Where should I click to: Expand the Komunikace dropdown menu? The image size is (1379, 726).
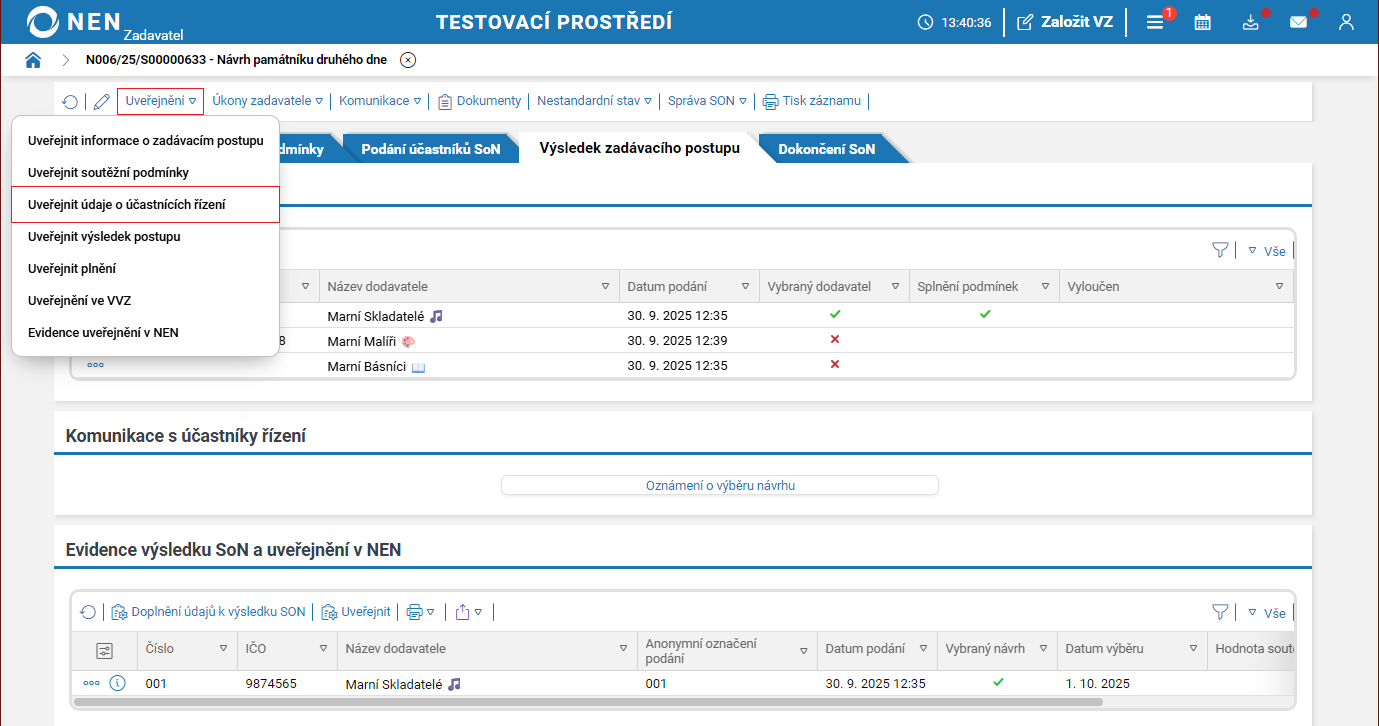click(x=380, y=101)
